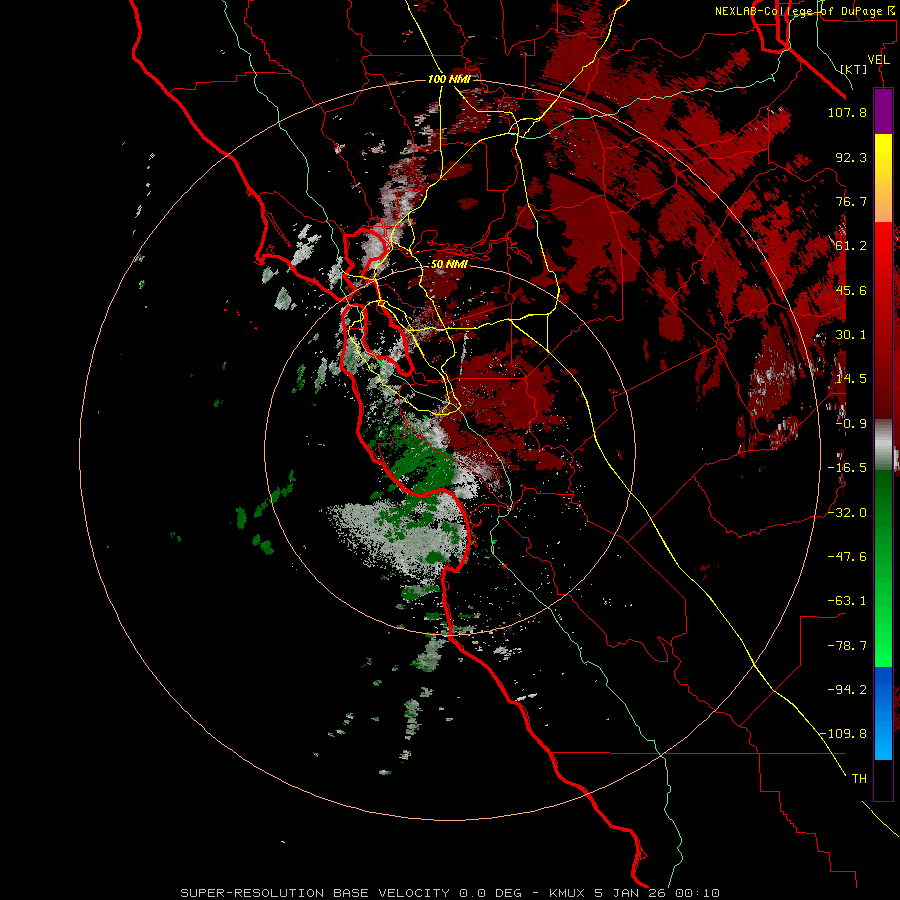Screen dimensions: 900x900
Task: Click the -0.9 legend value
Action: 851,424
